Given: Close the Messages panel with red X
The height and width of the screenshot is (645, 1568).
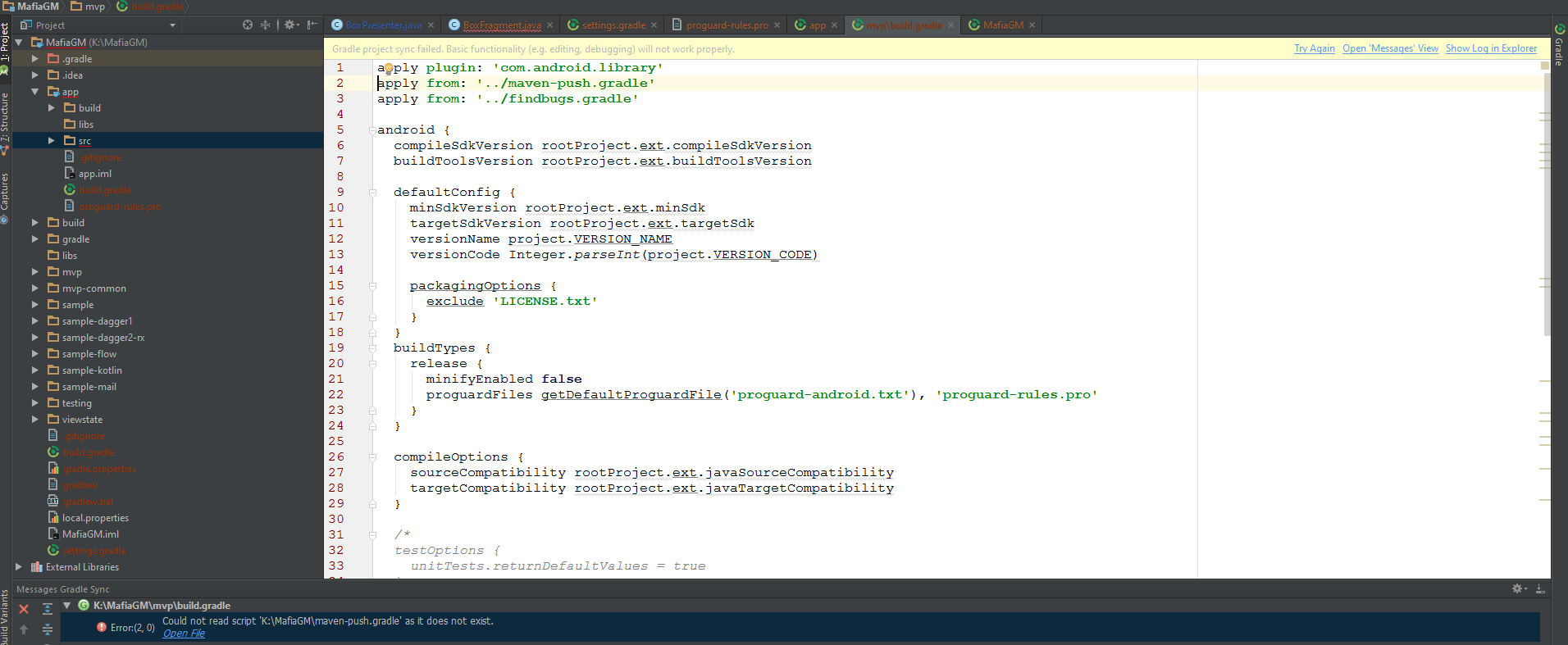Looking at the screenshot, I should tap(24, 609).
